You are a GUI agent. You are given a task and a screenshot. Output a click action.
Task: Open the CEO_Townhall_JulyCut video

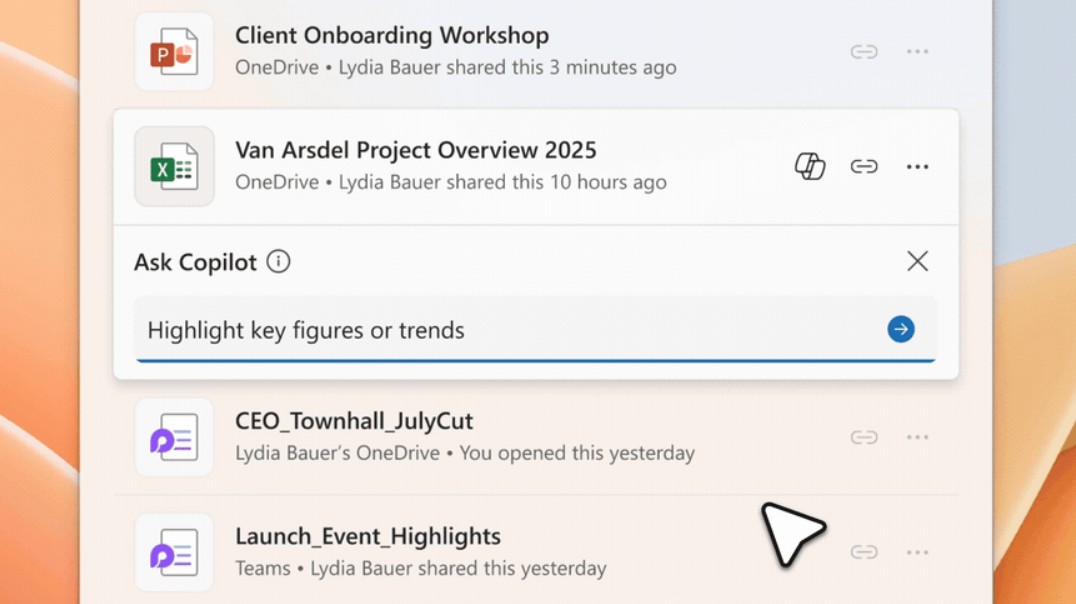[x=354, y=421]
